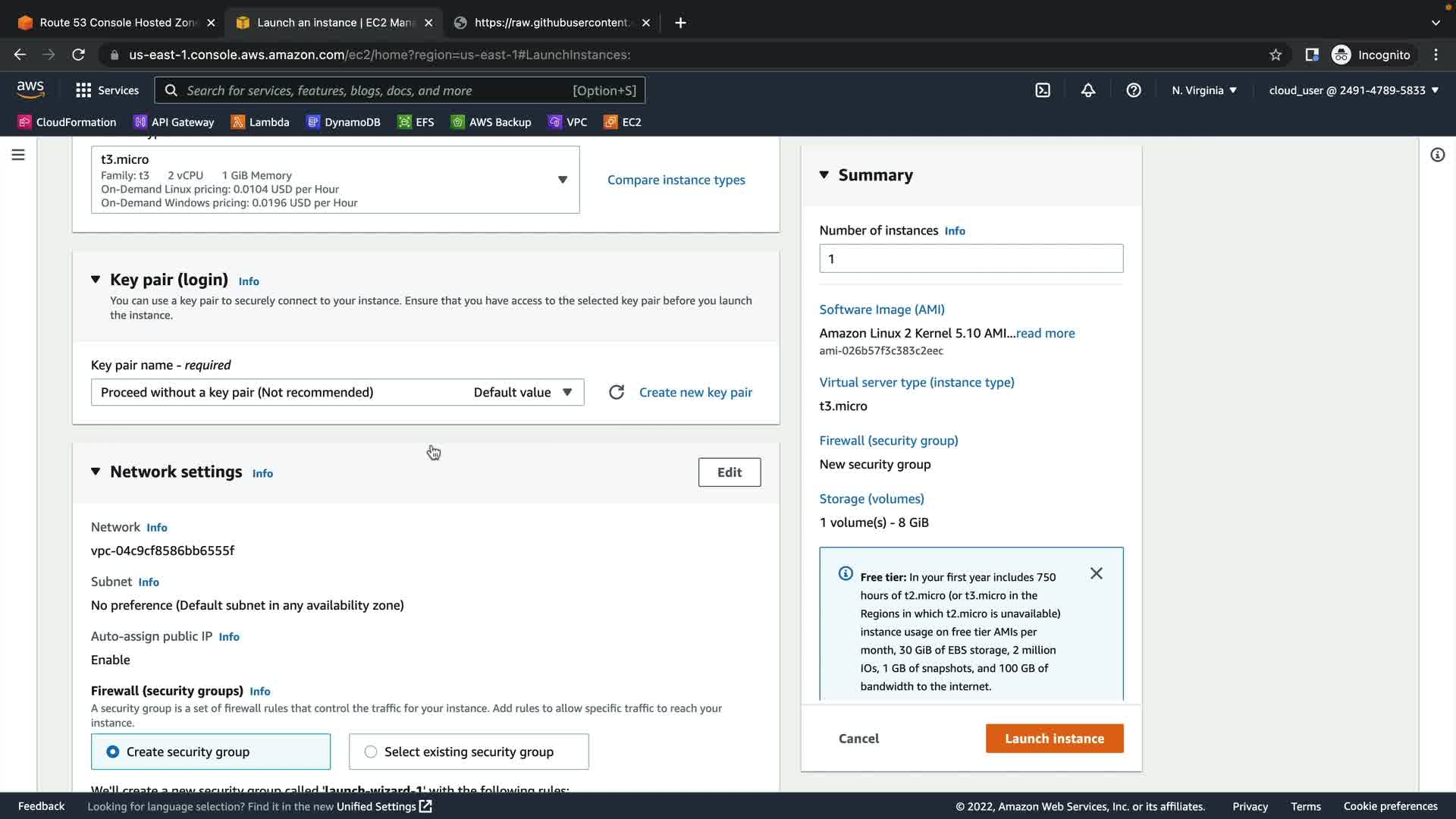Open the Lambda bookmark shortcut
1456x819 pixels.
[x=260, y=122]
